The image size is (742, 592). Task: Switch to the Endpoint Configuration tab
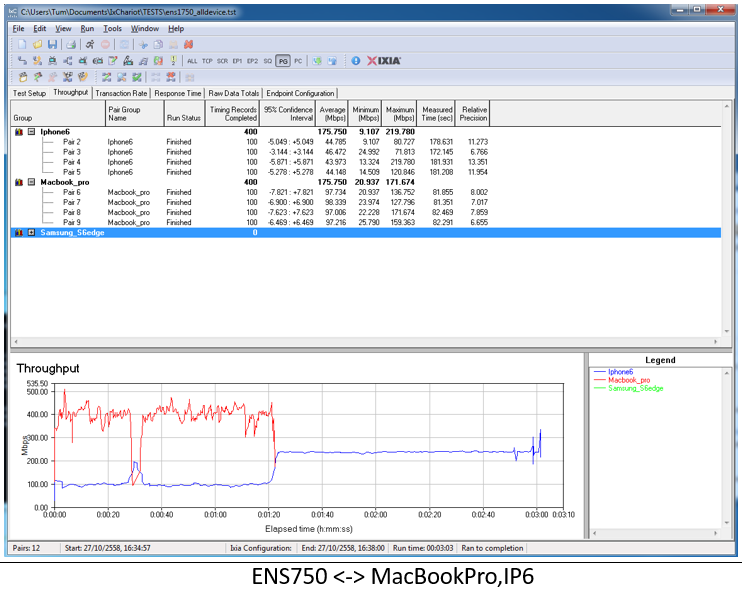pos(300,93)
